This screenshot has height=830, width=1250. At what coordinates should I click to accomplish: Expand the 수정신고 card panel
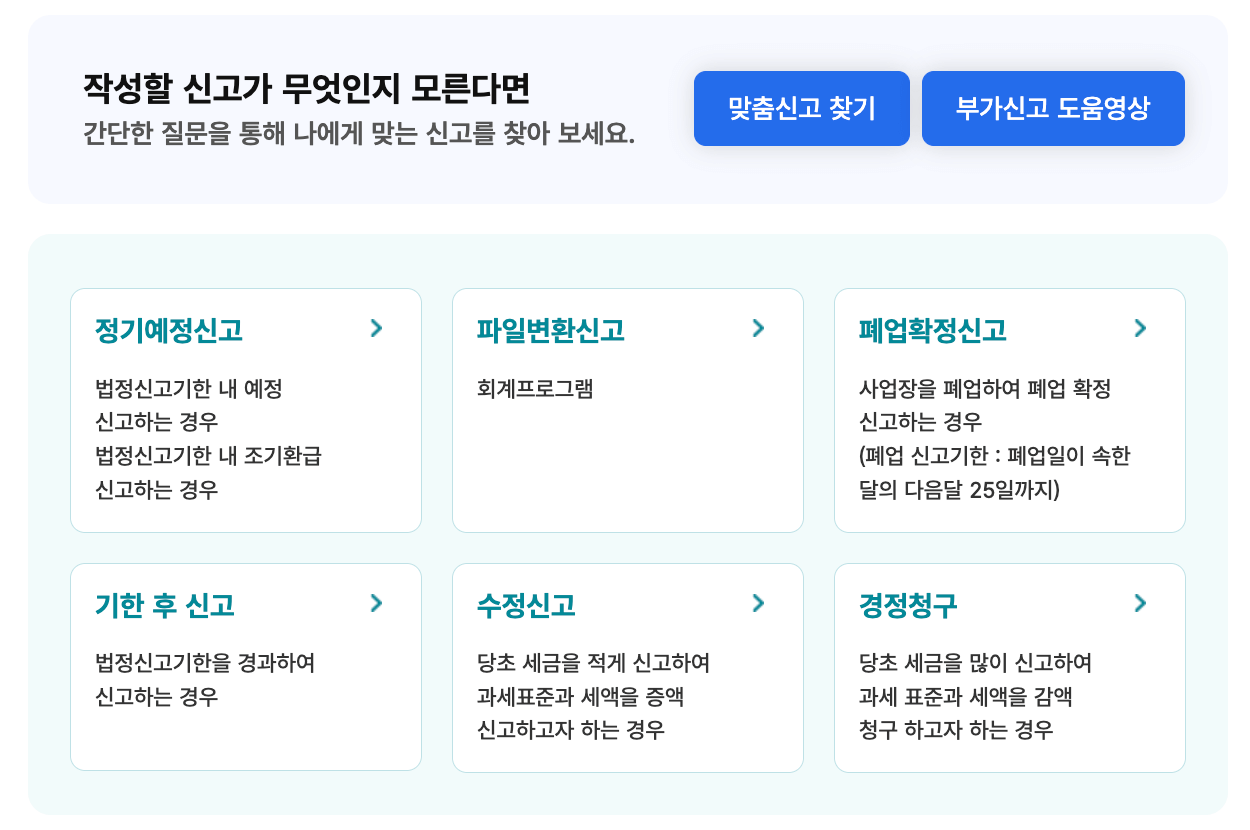click(628, 667)
